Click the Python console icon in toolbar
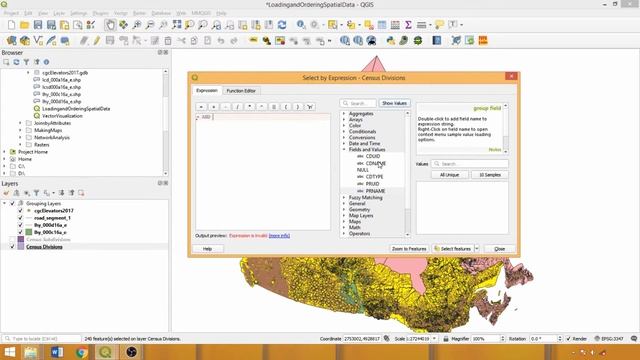Viewport: 640px width, 360px height. point(391,40)
